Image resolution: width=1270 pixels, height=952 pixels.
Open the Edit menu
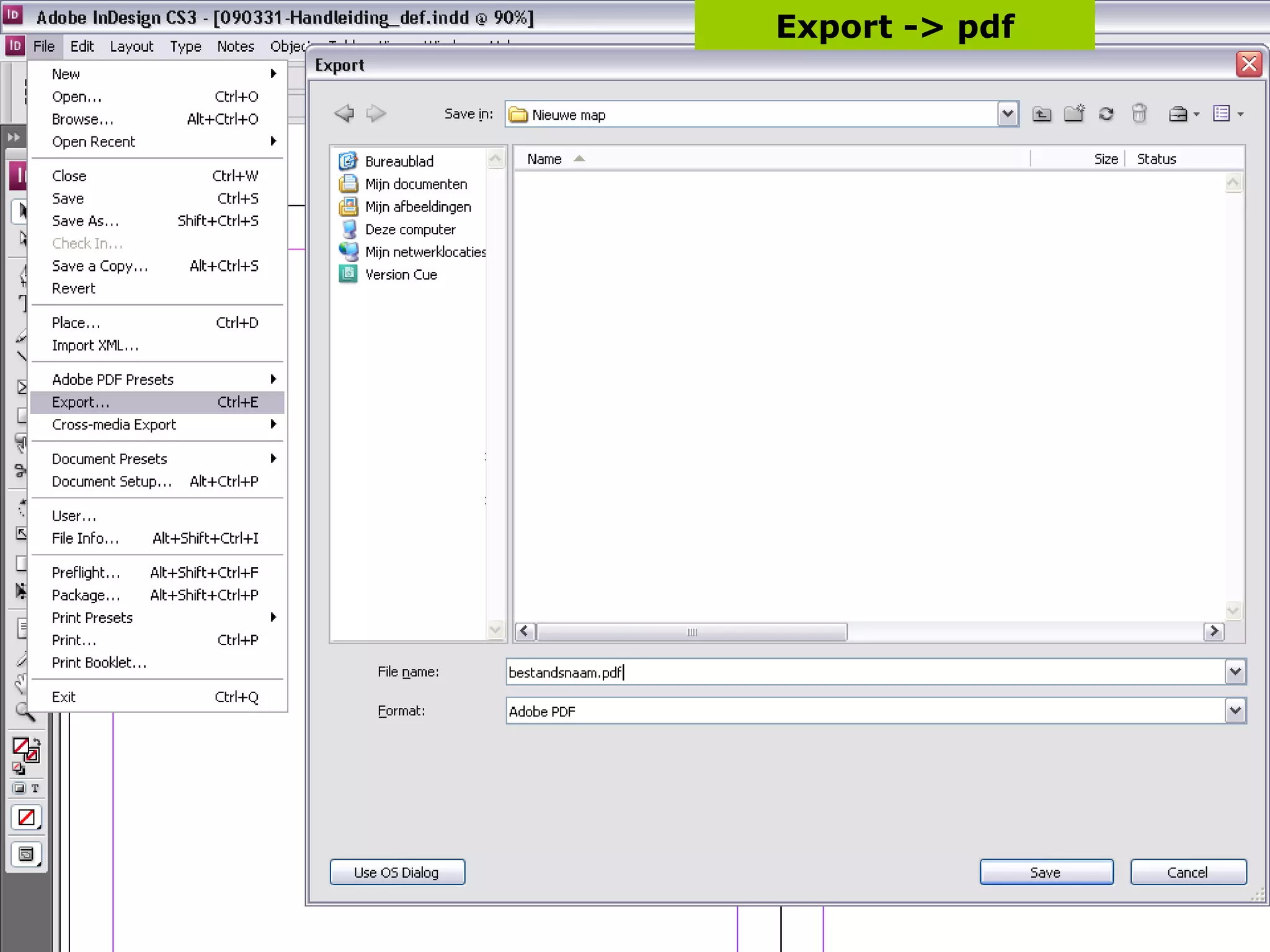[x=82, y=46]
